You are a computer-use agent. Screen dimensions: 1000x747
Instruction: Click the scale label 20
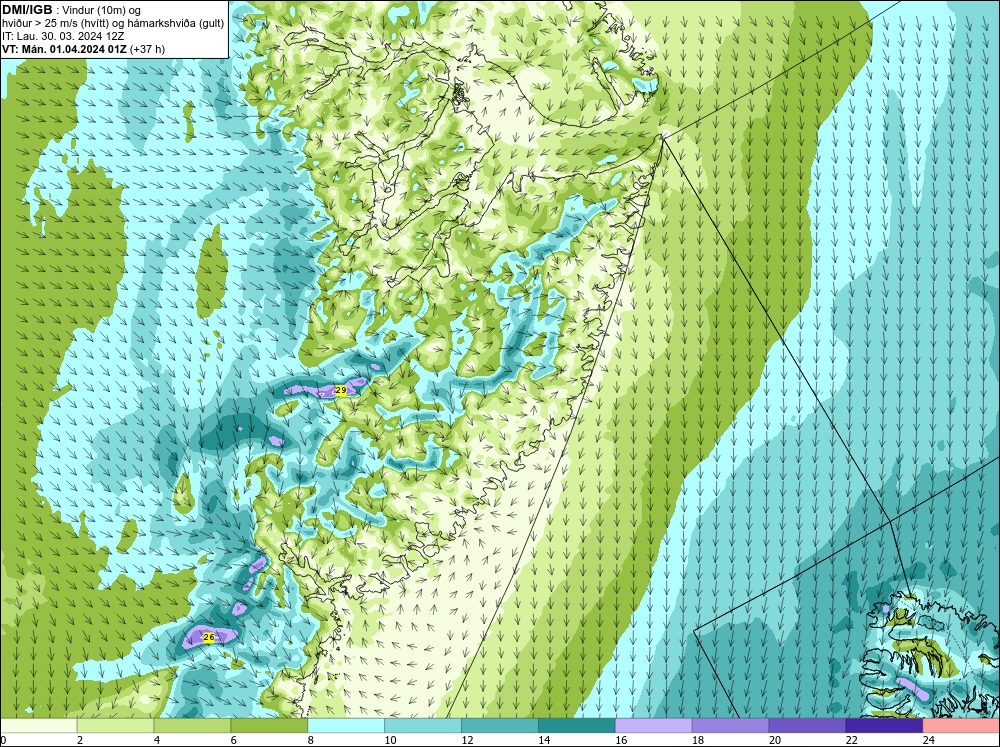[776, 740]
